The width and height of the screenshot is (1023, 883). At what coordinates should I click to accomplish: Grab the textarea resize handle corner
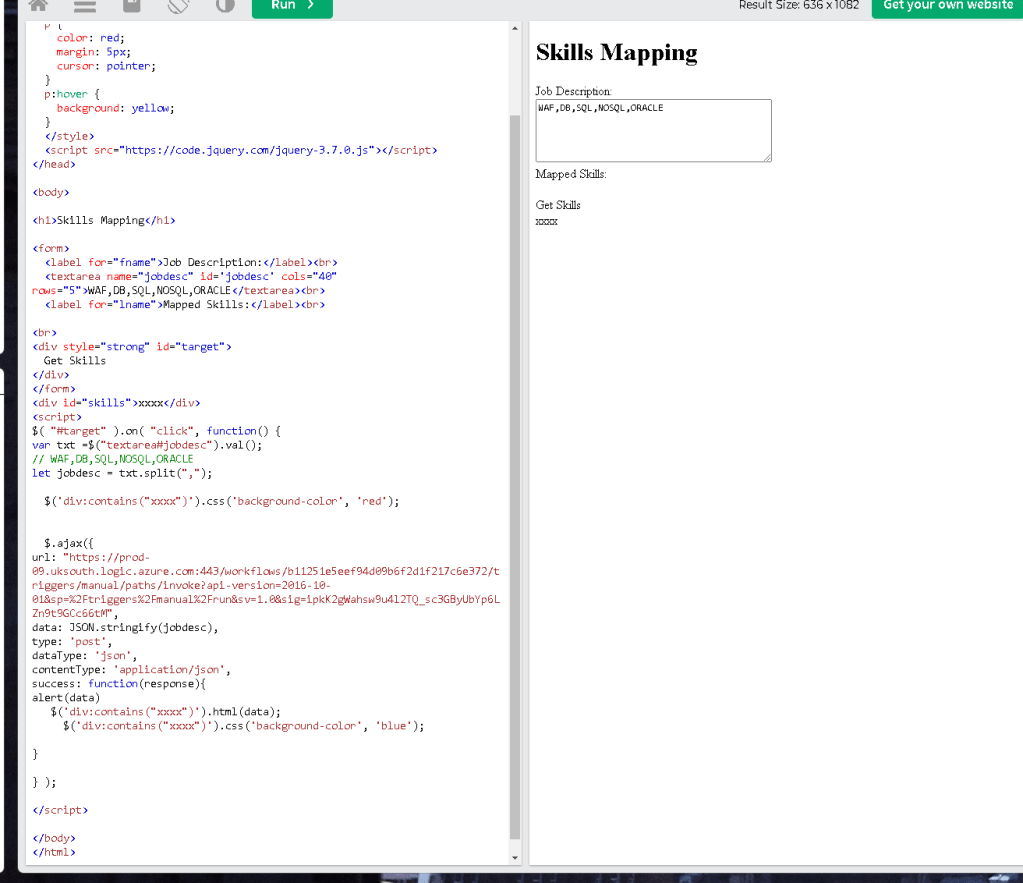767,157
